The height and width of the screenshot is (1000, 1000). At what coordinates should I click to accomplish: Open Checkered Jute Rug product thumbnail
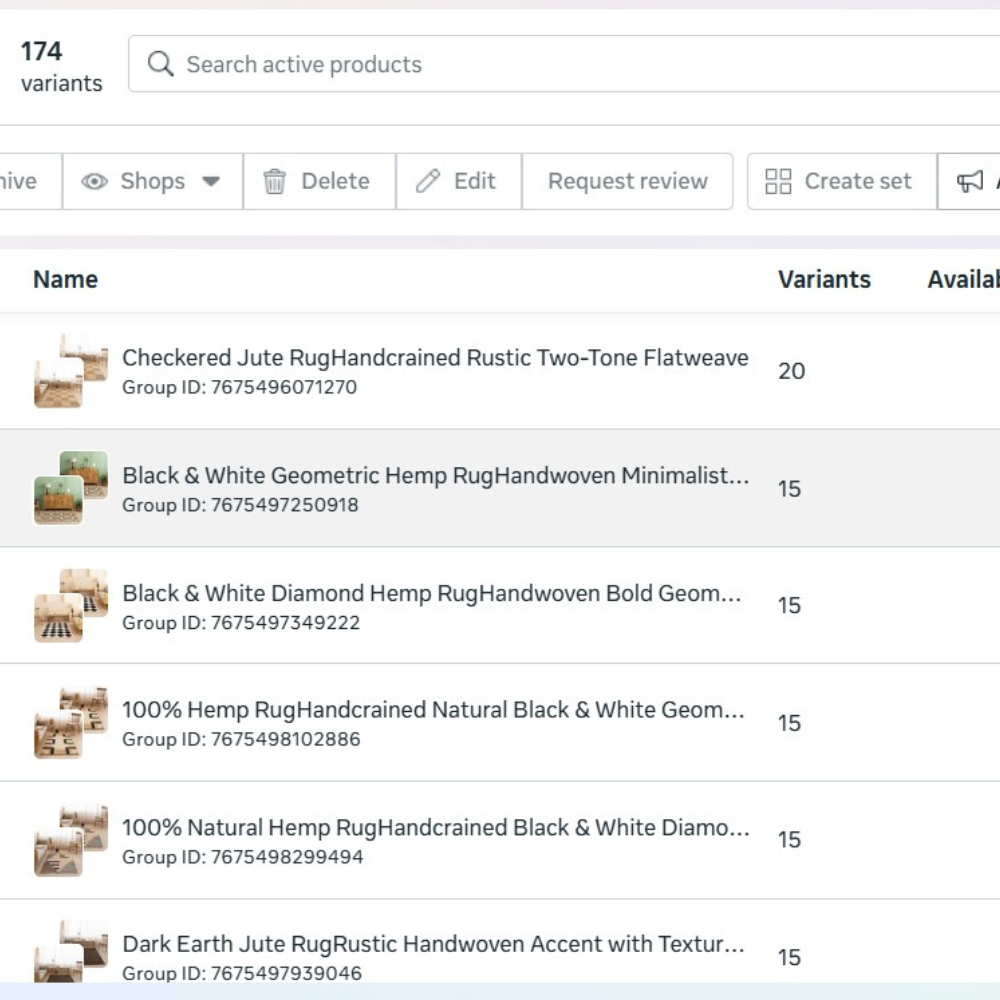click(70, 371)
